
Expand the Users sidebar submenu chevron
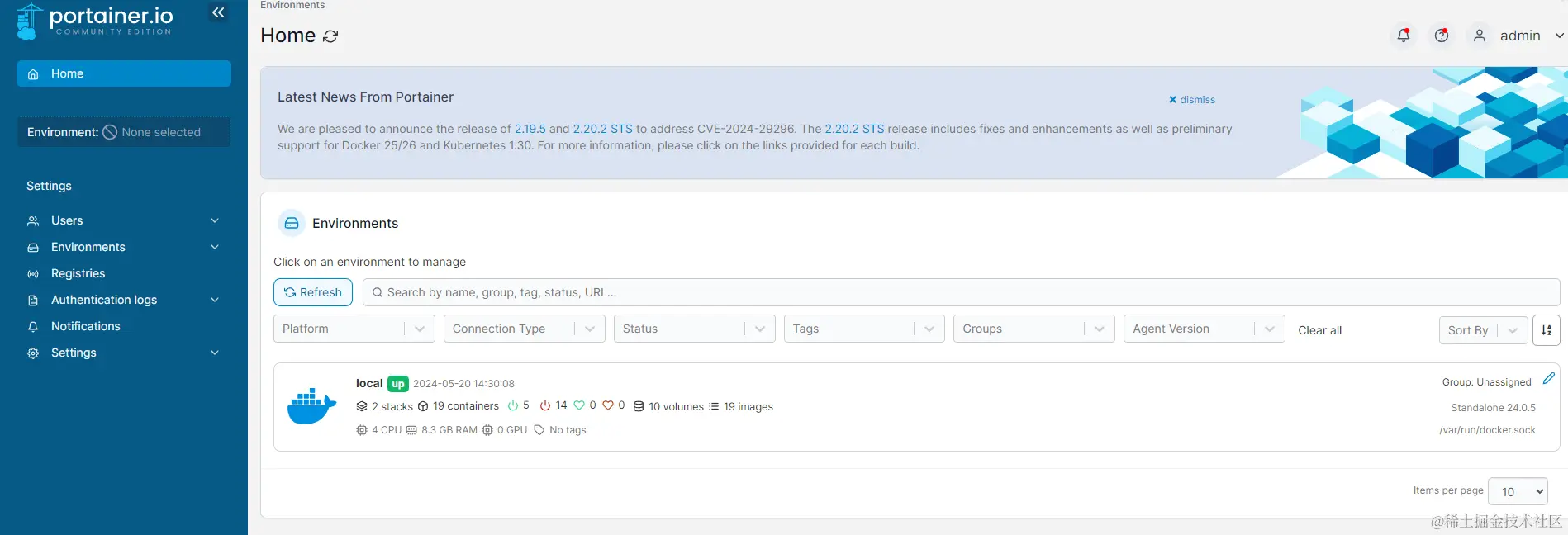[x=215, y=220]
